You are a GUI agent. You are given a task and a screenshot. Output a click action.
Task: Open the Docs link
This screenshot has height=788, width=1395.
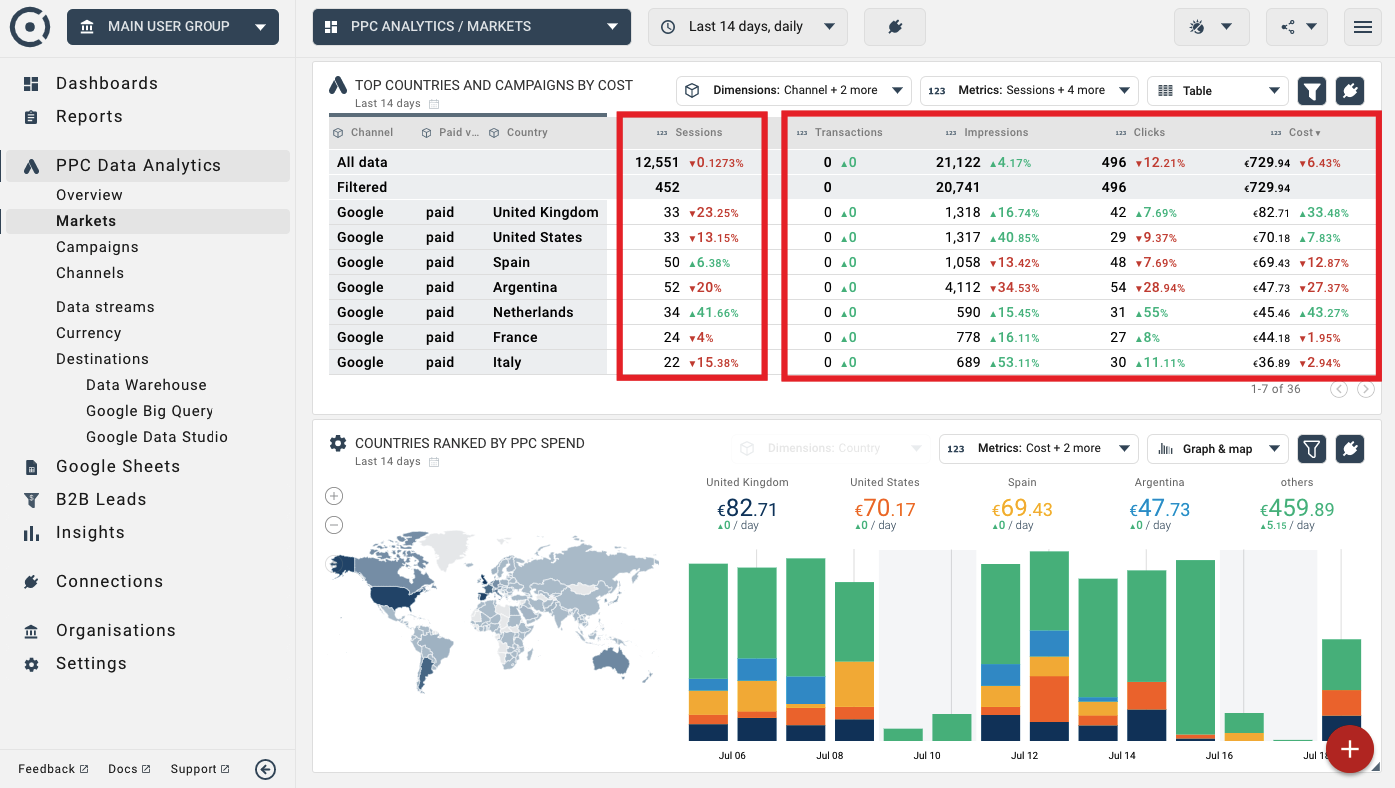tap(129, 769)
